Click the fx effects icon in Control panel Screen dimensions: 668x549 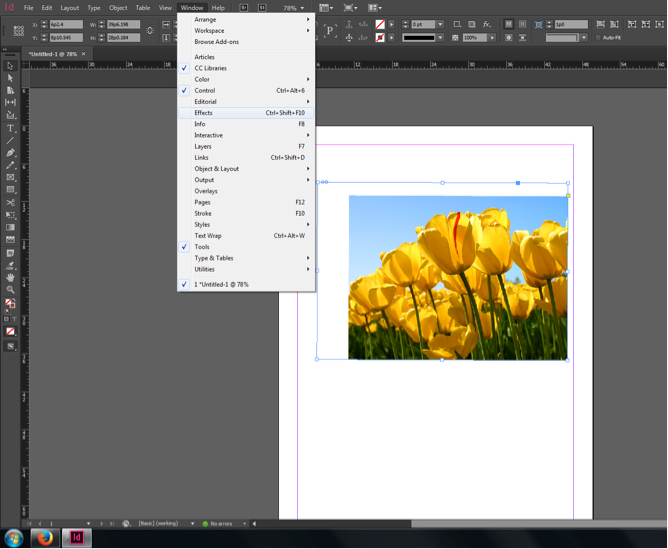487,24
